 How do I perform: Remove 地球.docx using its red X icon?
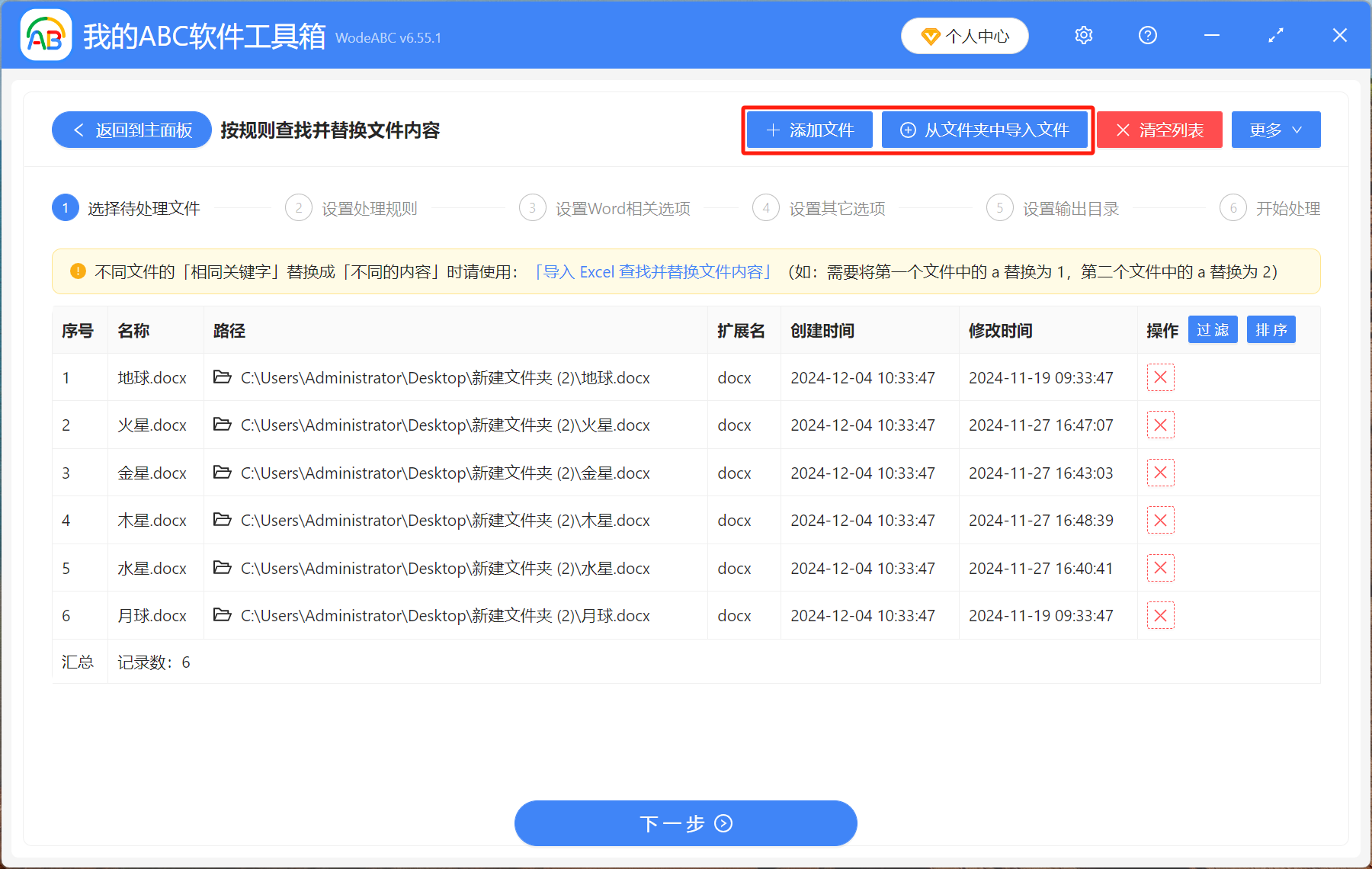click(1160, 377)
